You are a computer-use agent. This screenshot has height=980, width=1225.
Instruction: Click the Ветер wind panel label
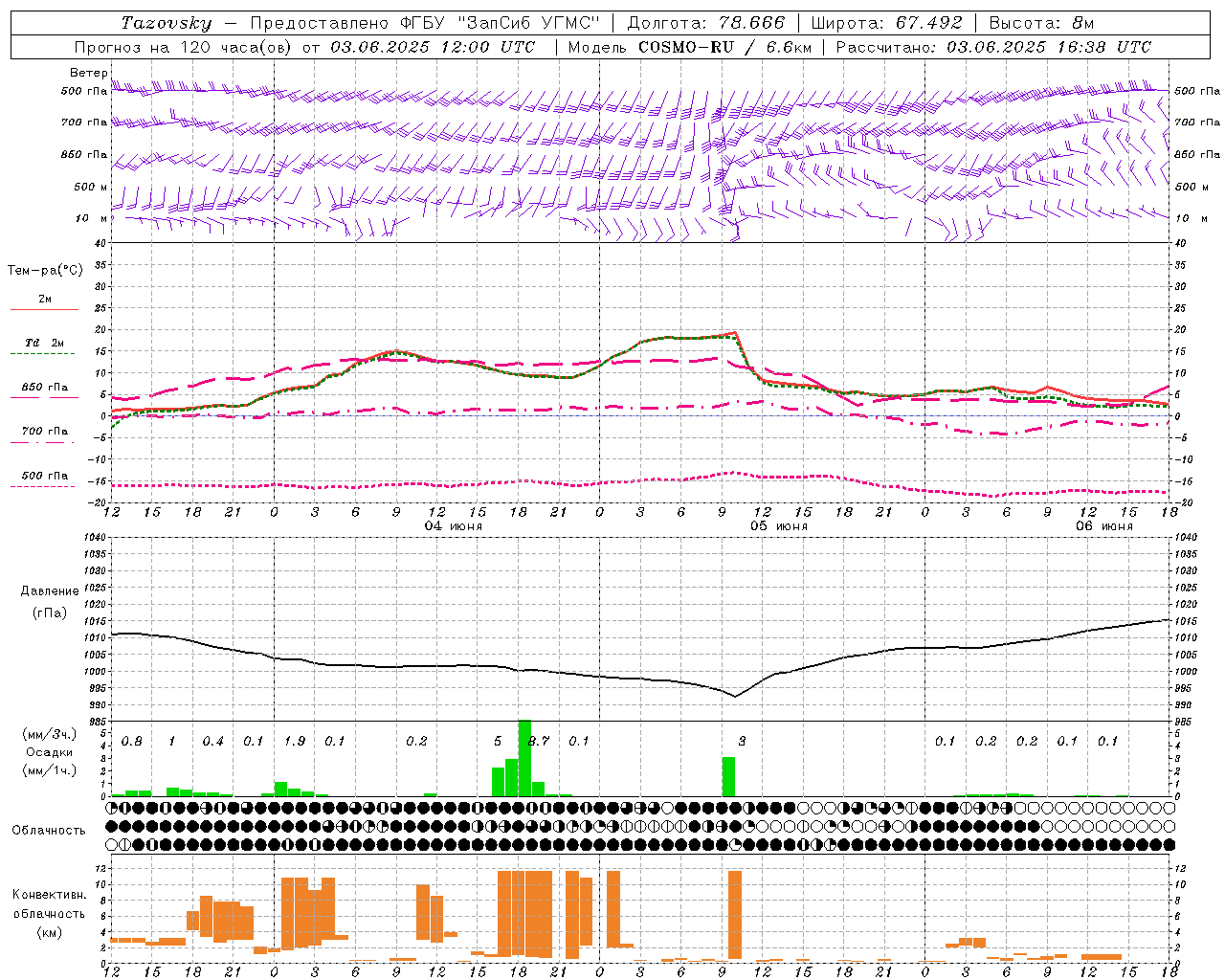click(x=88, y=73)
